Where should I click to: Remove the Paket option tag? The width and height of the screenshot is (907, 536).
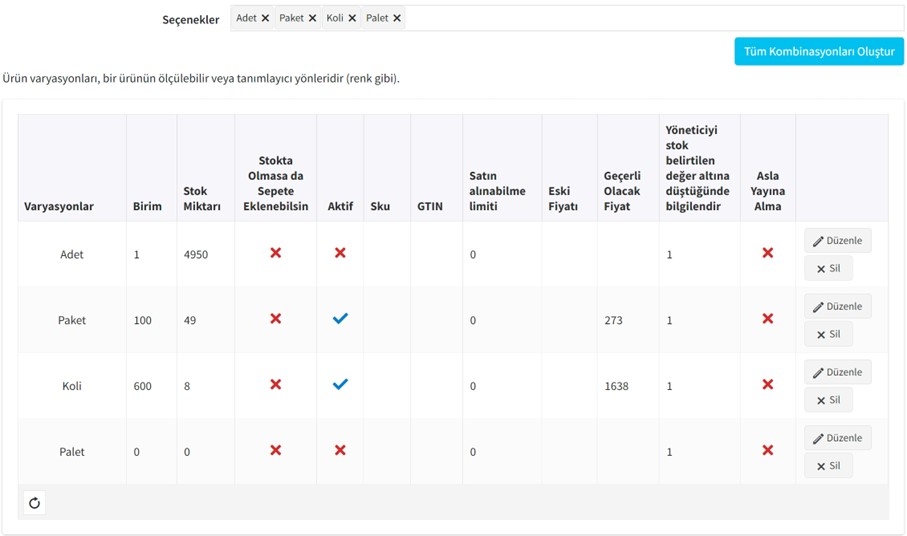click(312, 19)
